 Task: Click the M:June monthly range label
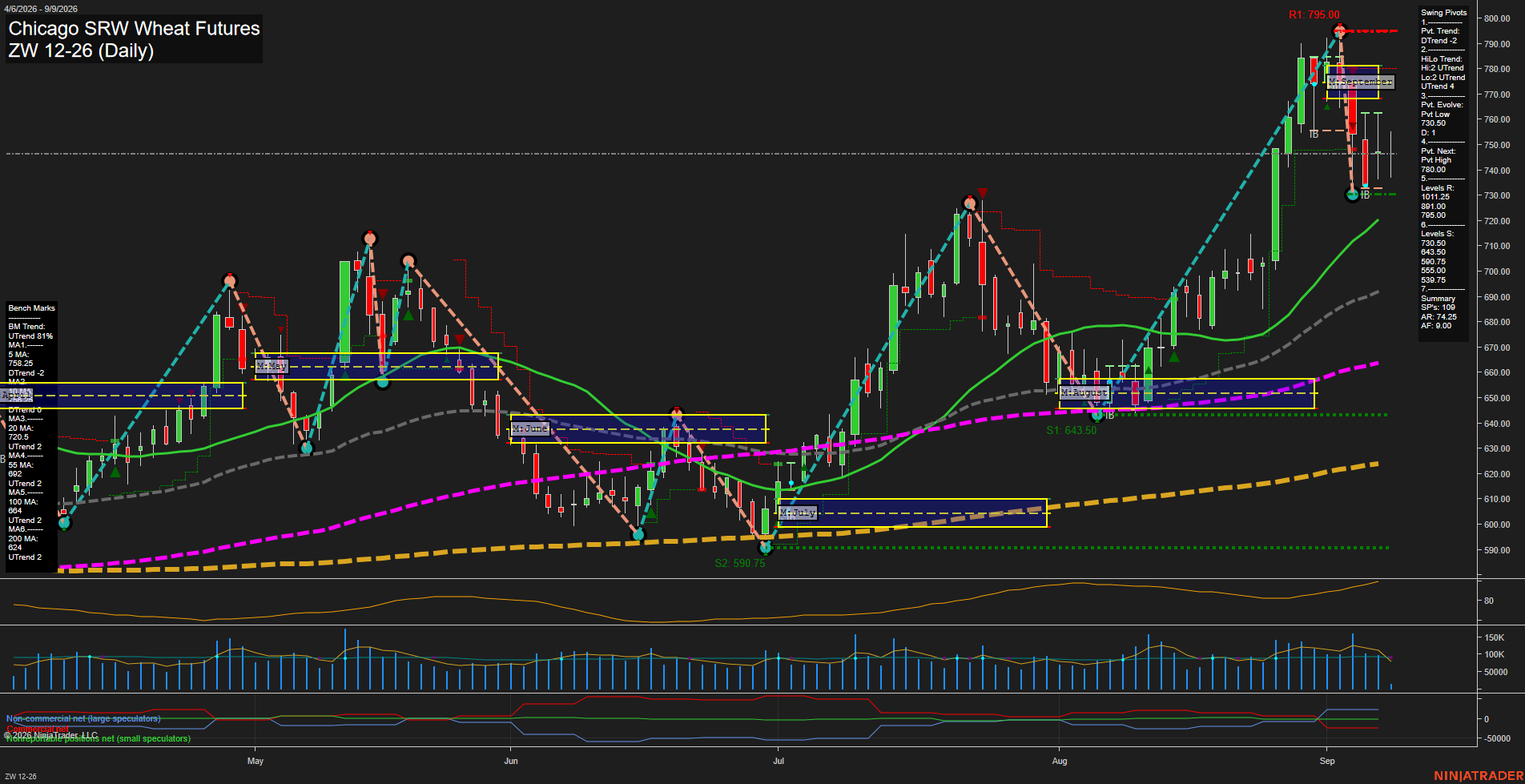pyautogui.click(x=530, y=428)
